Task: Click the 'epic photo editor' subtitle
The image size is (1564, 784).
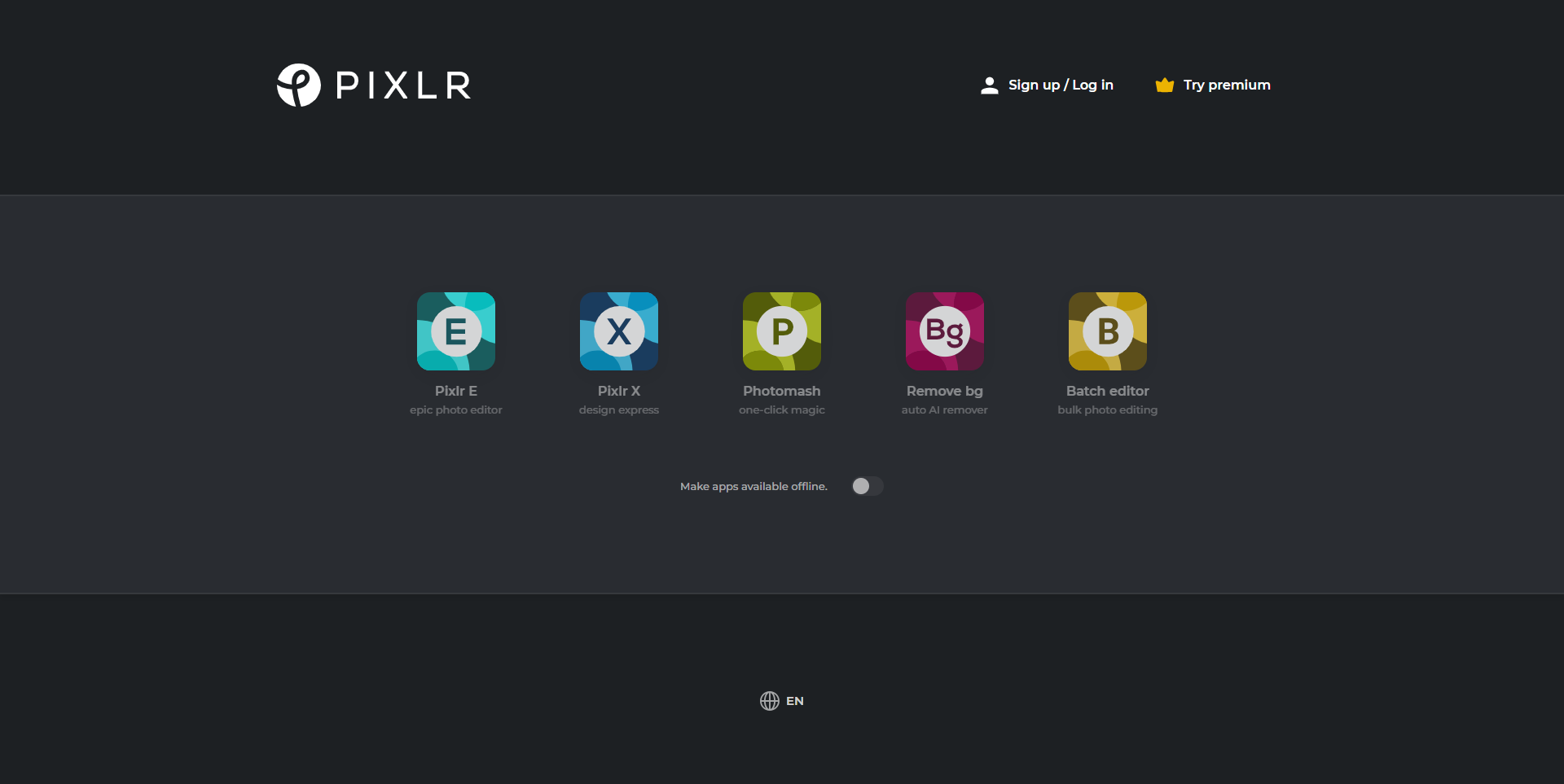Action: pyautogui.click(x=456, y=410)
